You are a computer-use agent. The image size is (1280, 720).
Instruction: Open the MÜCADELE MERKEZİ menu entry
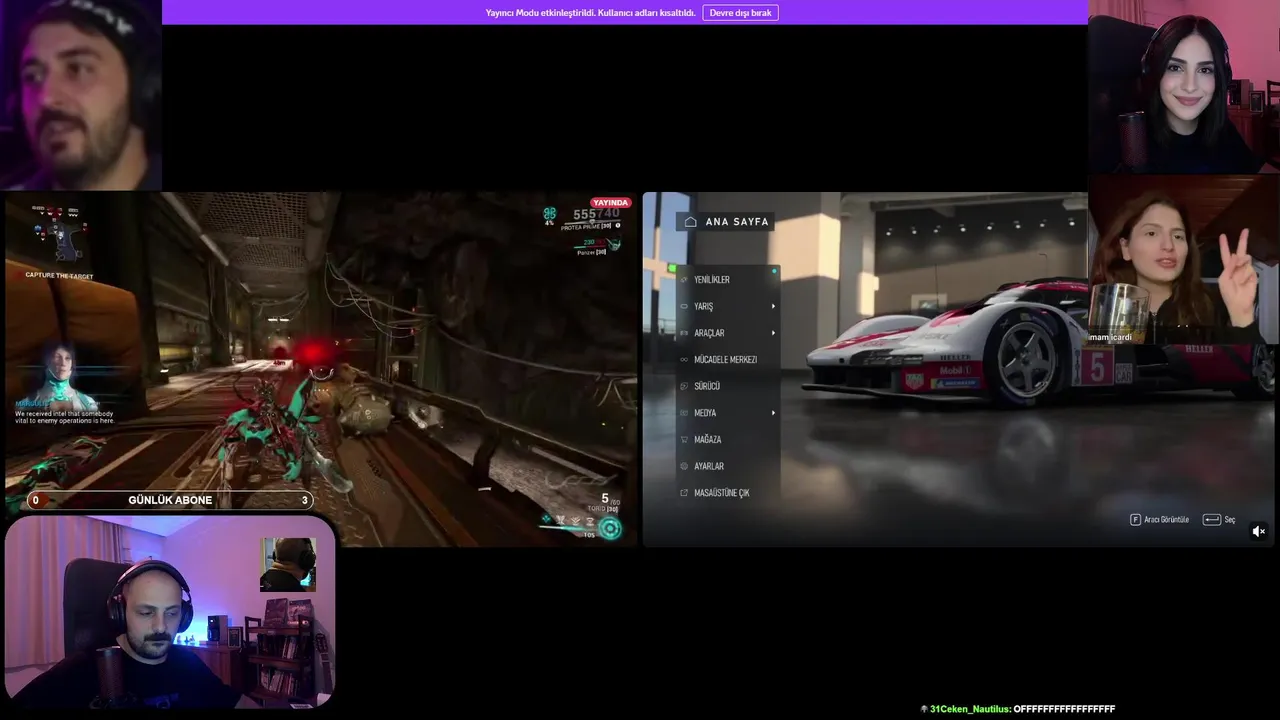pyautogui.click(x=727, y=360)
